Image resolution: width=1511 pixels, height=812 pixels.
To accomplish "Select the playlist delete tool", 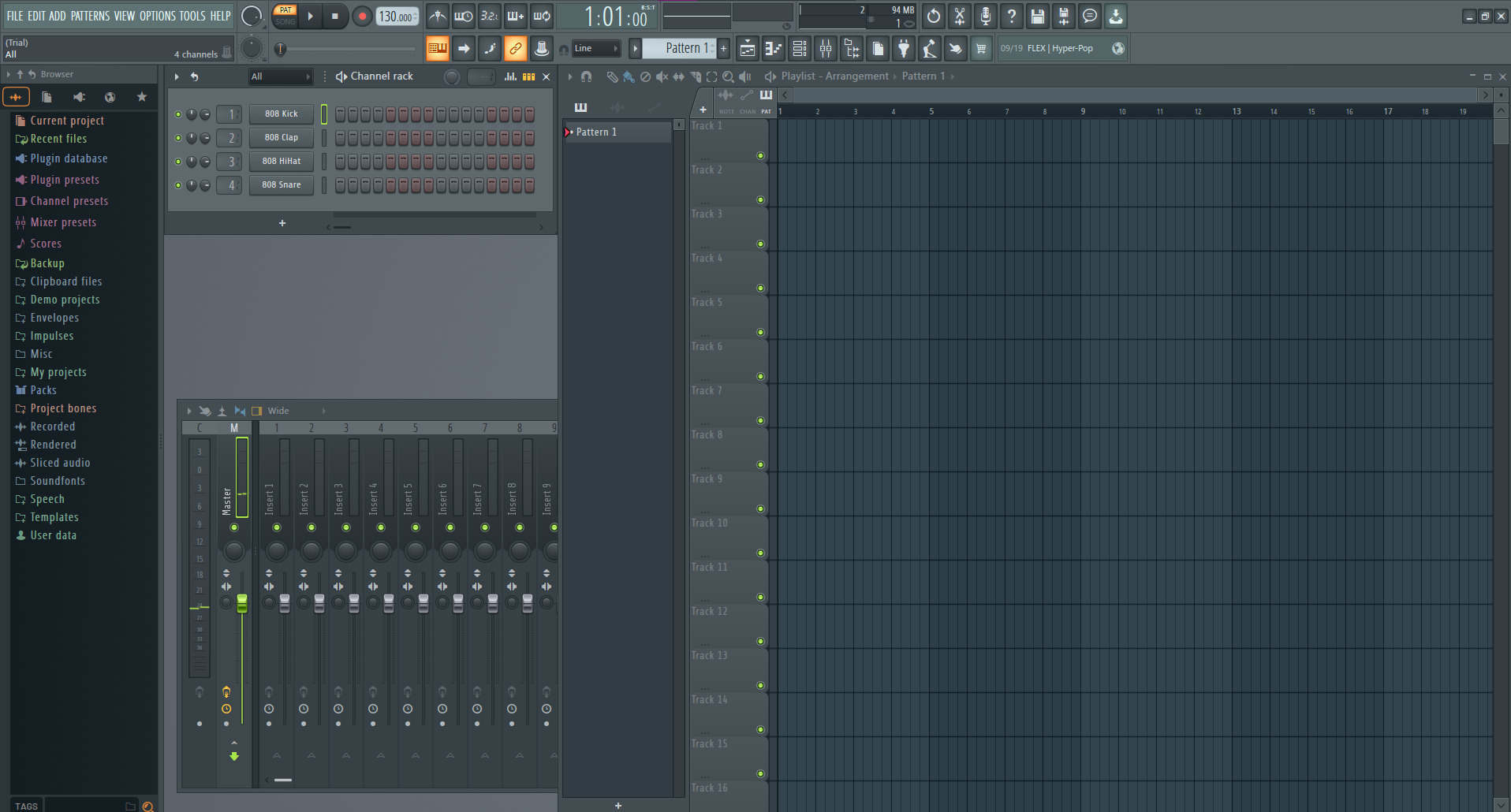I will [x=645, y=76].
